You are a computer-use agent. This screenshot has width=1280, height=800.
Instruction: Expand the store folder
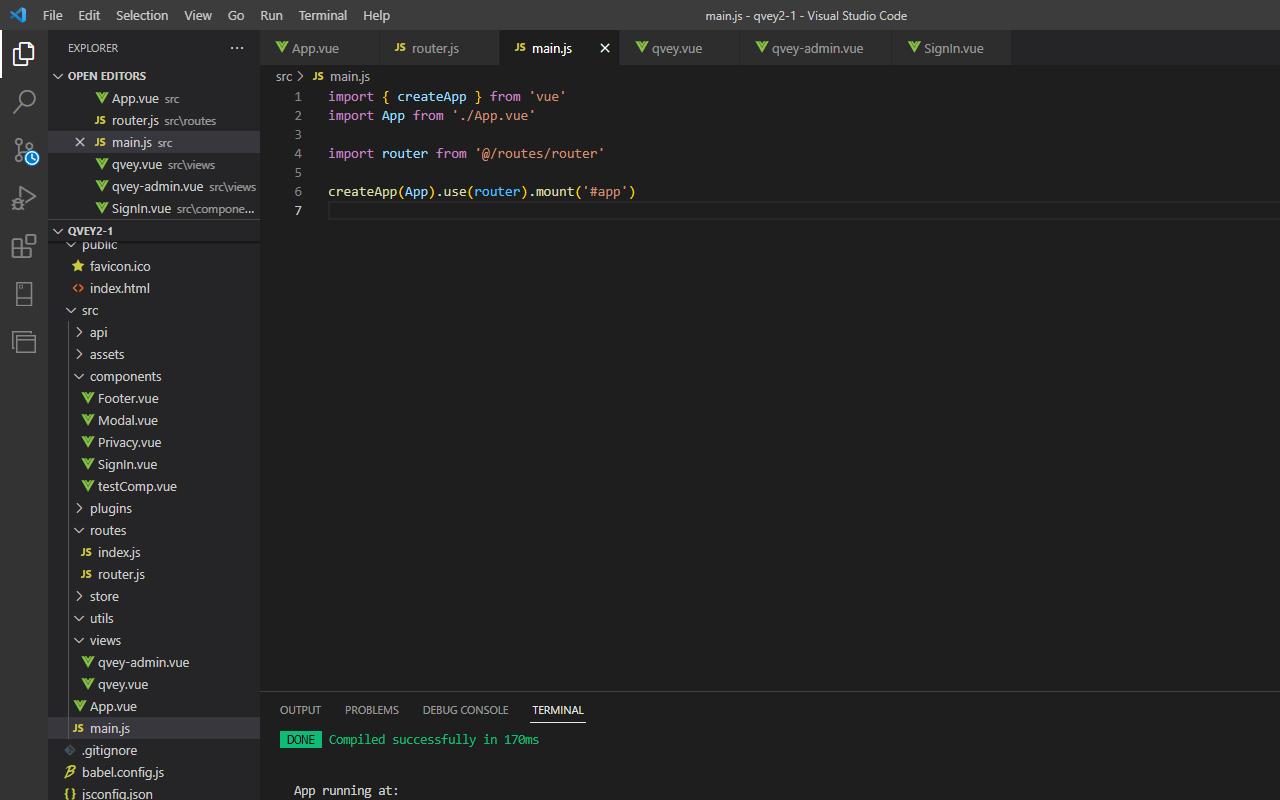point(80,596)
